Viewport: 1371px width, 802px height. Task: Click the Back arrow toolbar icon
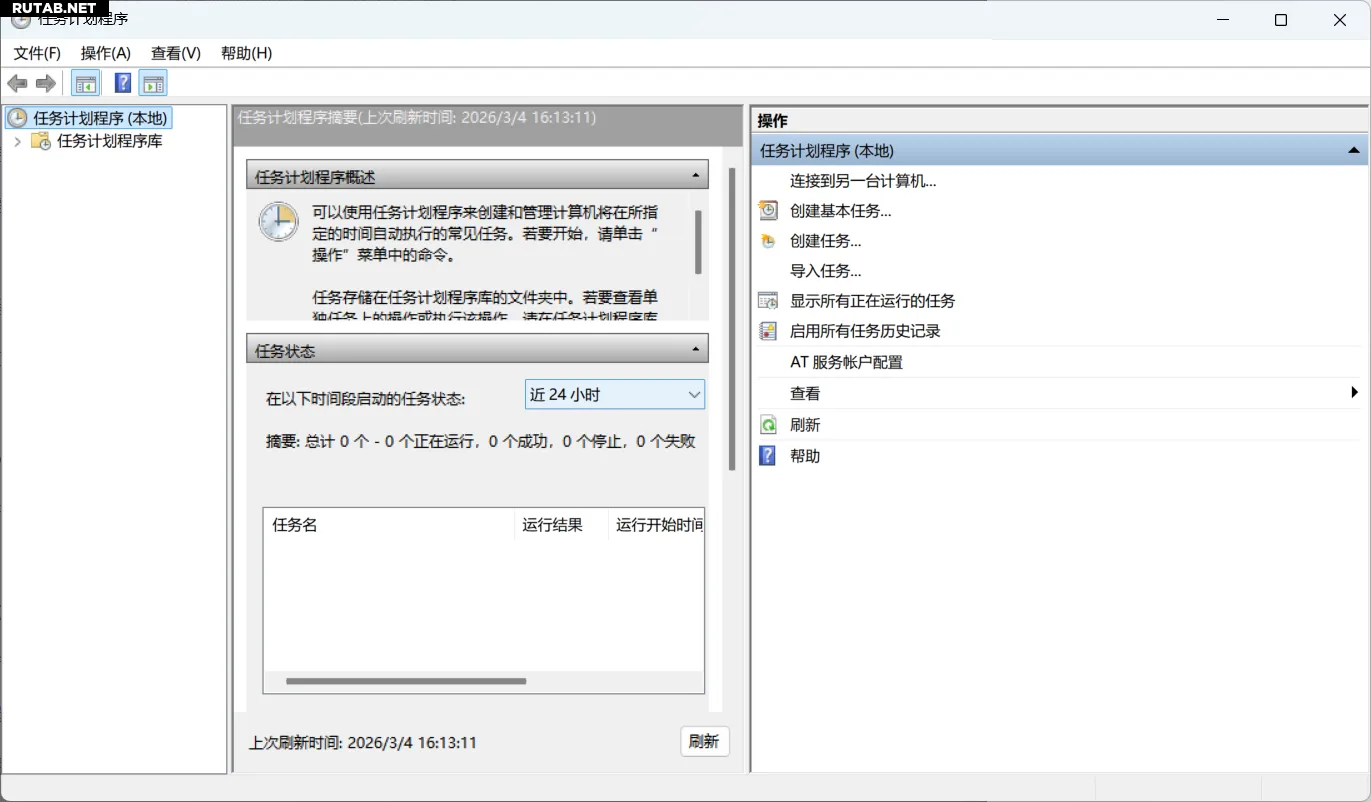17,83
